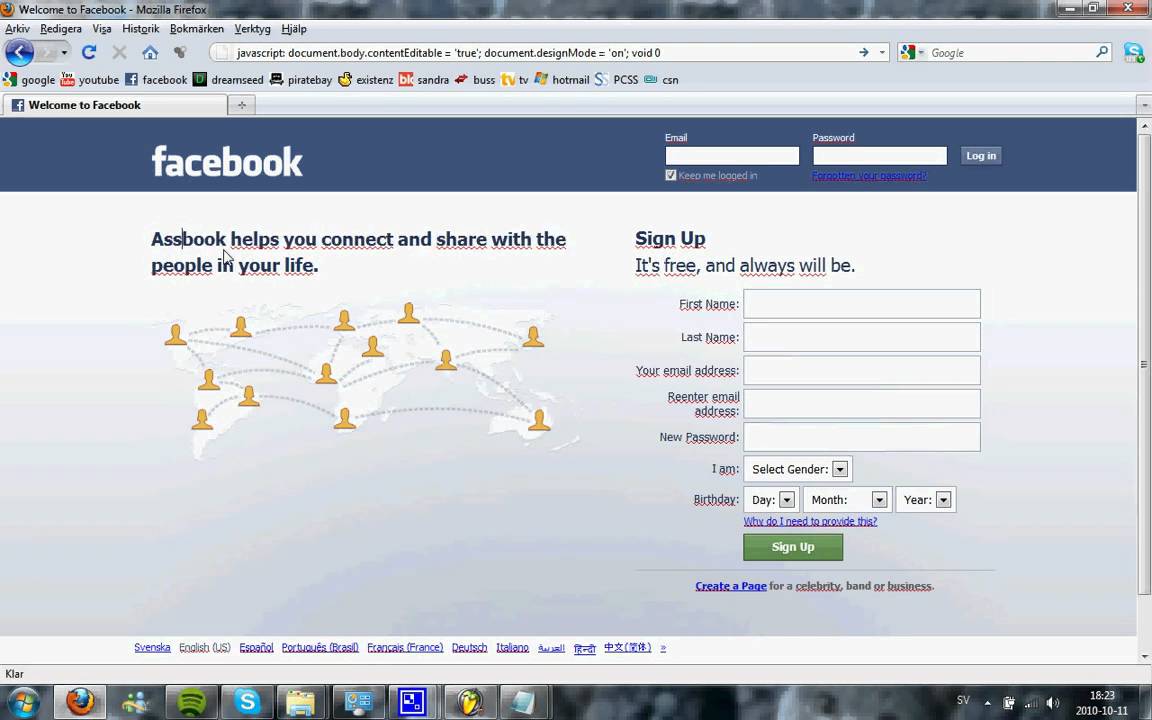Follow the Forgotten your password link
1152x720 pixels.
click(x=869, y=176)
